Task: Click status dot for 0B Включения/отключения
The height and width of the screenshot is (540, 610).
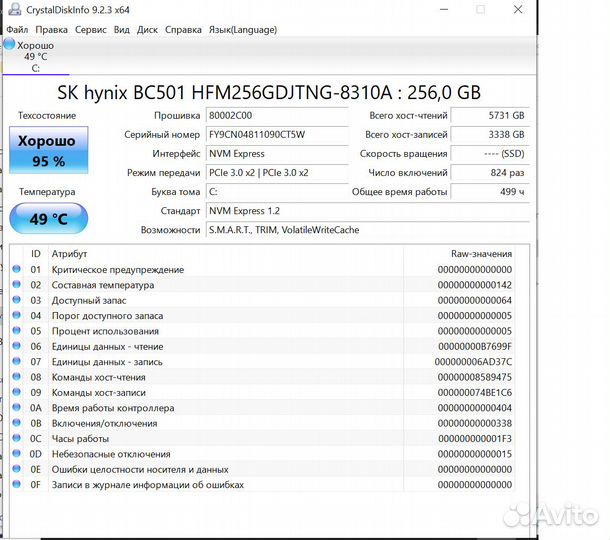Action: pyautogui.click(x=16, y=423)
